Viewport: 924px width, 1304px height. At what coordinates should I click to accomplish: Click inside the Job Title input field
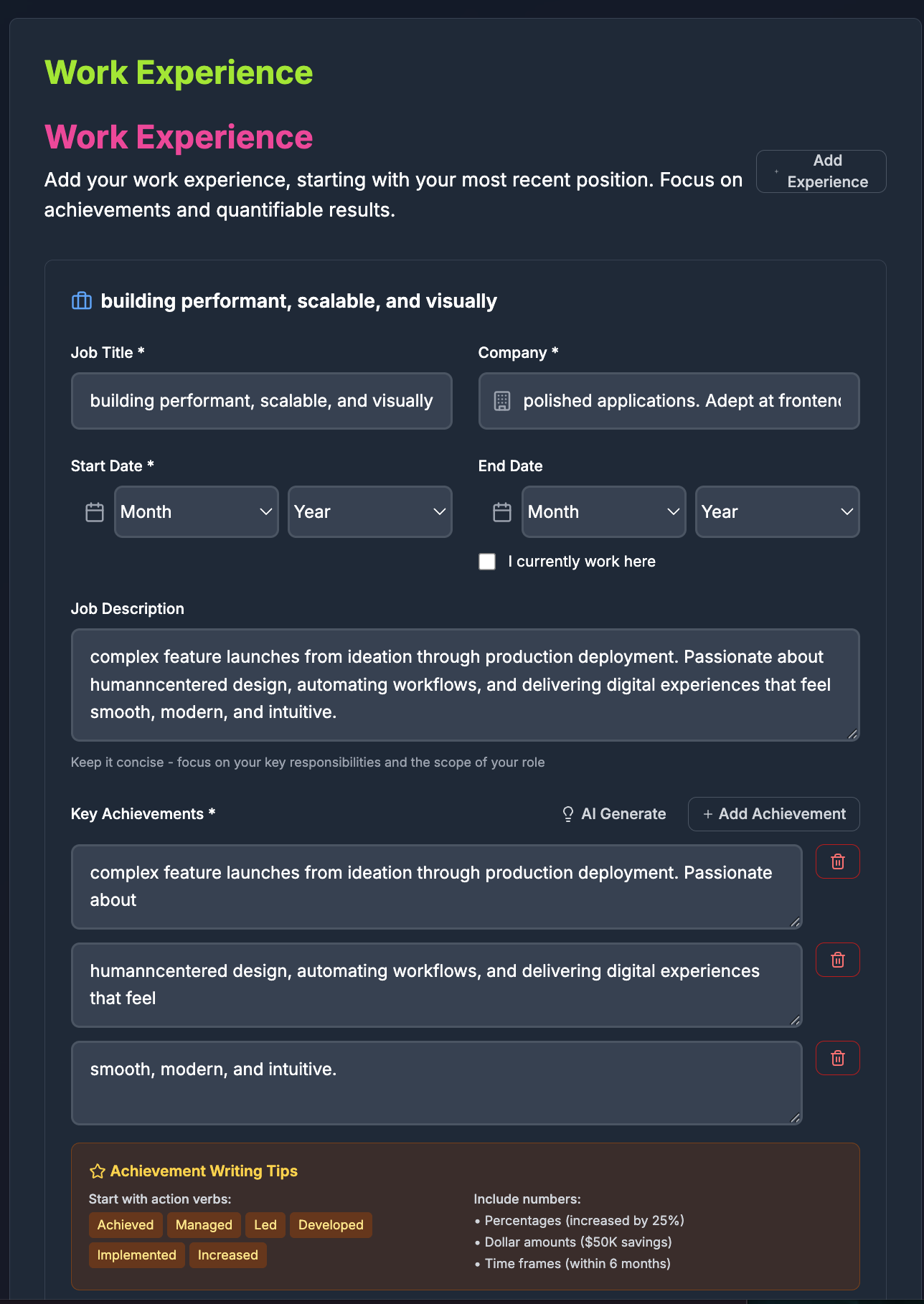[x=261, y=401]
